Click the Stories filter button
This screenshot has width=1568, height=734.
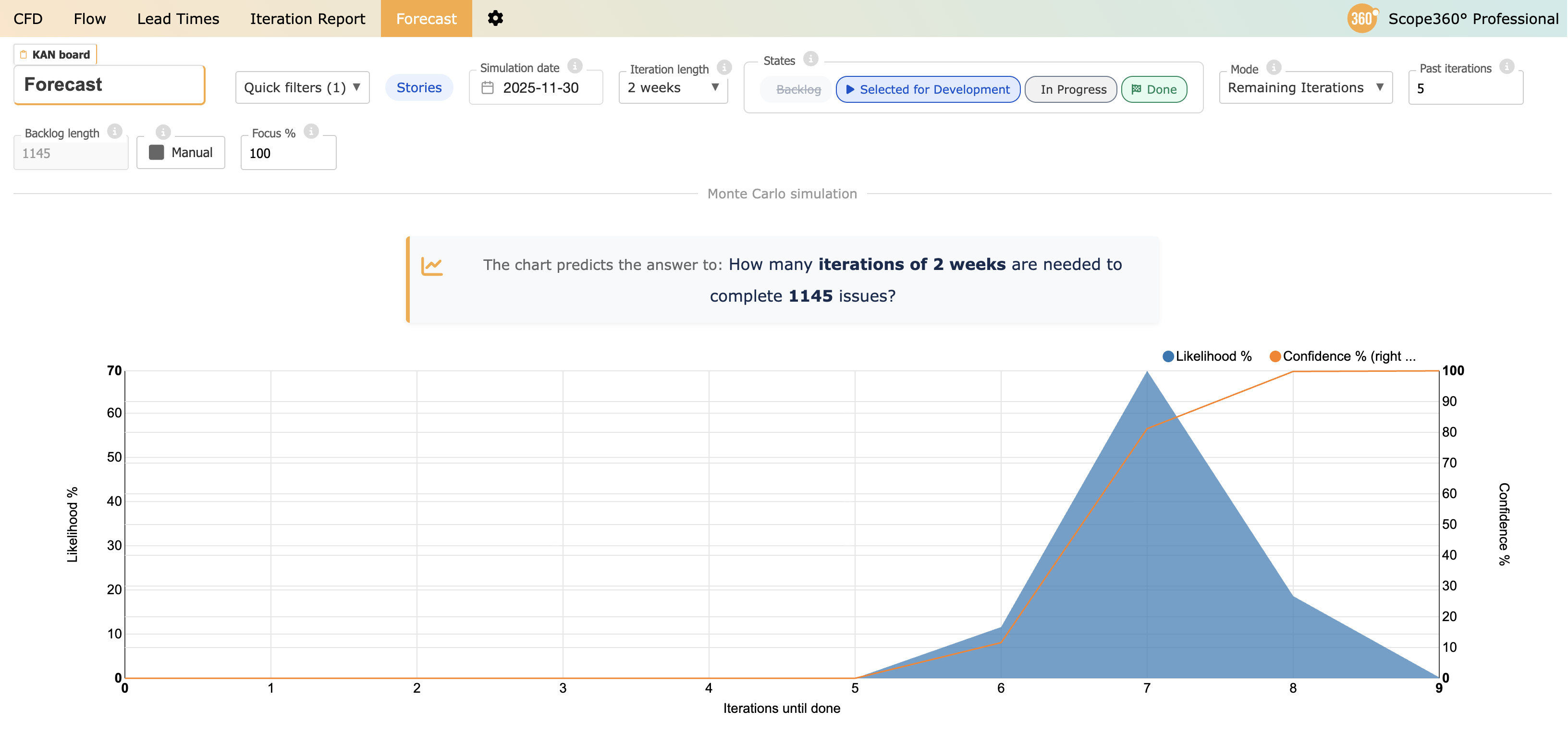point(419,87)
